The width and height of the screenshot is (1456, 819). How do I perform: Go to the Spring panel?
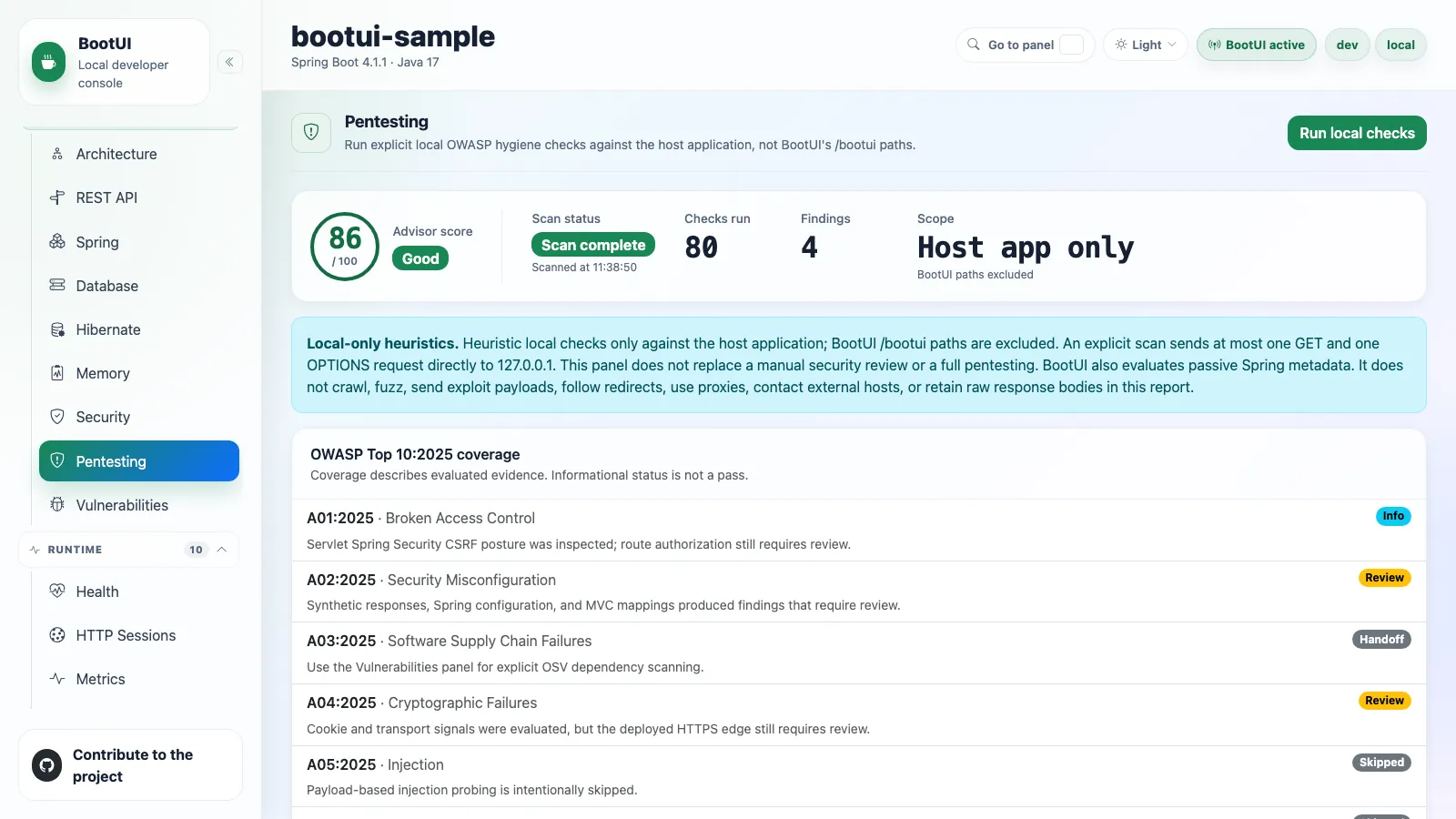139,241
